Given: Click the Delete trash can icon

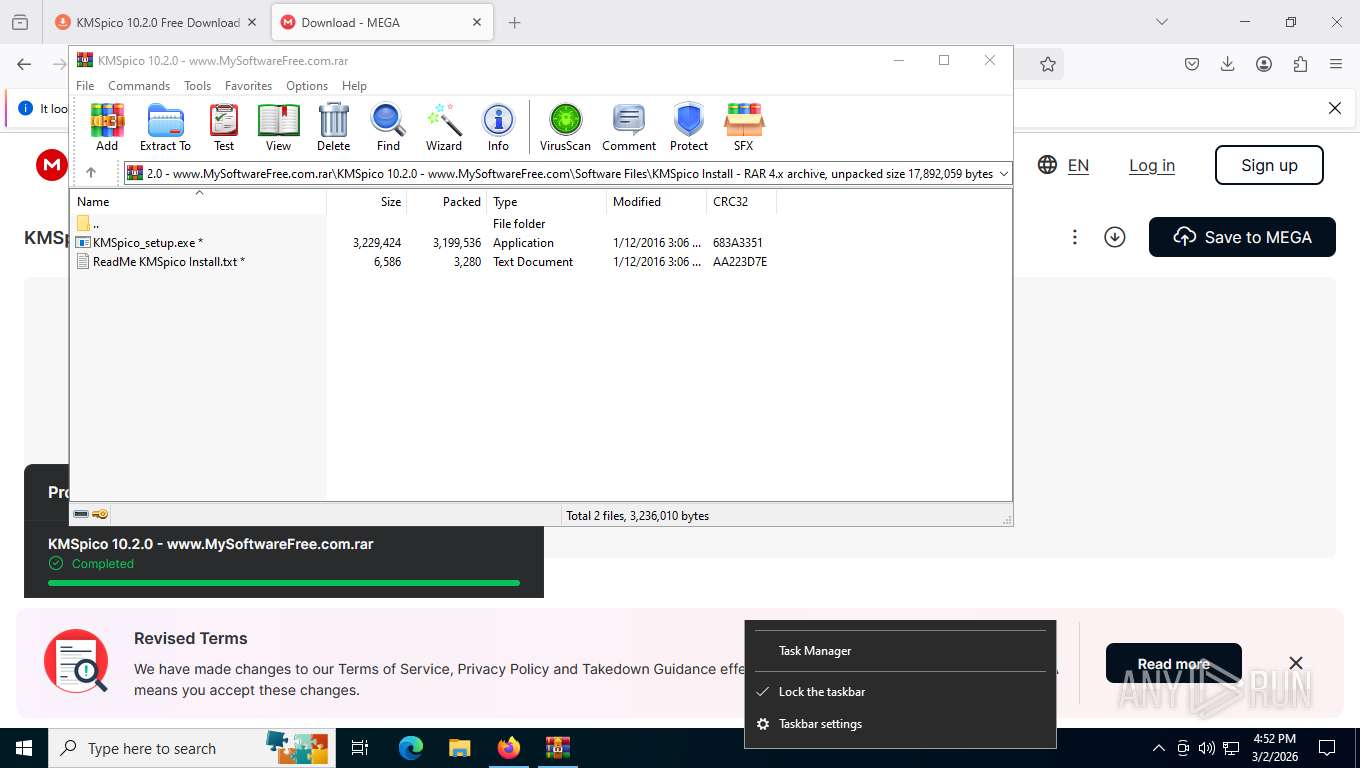Looking at the screenshot, I should (333, 127).
